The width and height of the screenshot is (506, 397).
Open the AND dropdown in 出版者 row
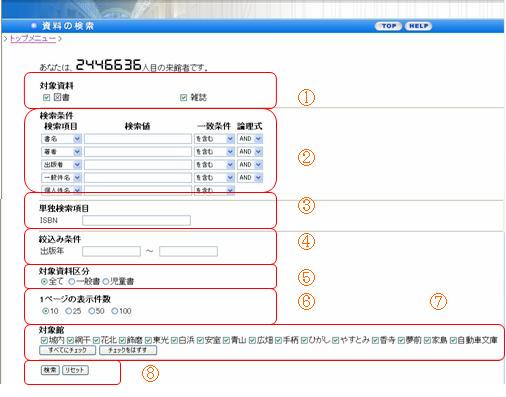pos(250,165)
